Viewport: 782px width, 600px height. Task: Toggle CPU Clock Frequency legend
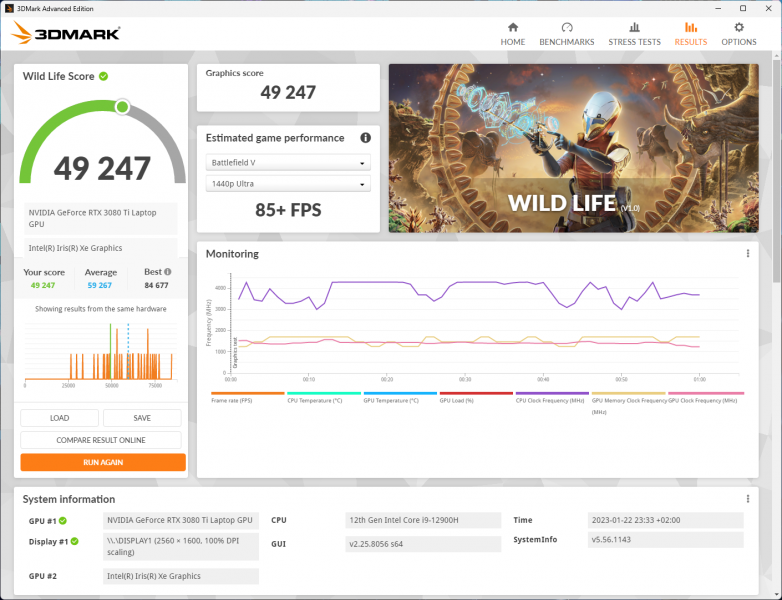[552, 398]
